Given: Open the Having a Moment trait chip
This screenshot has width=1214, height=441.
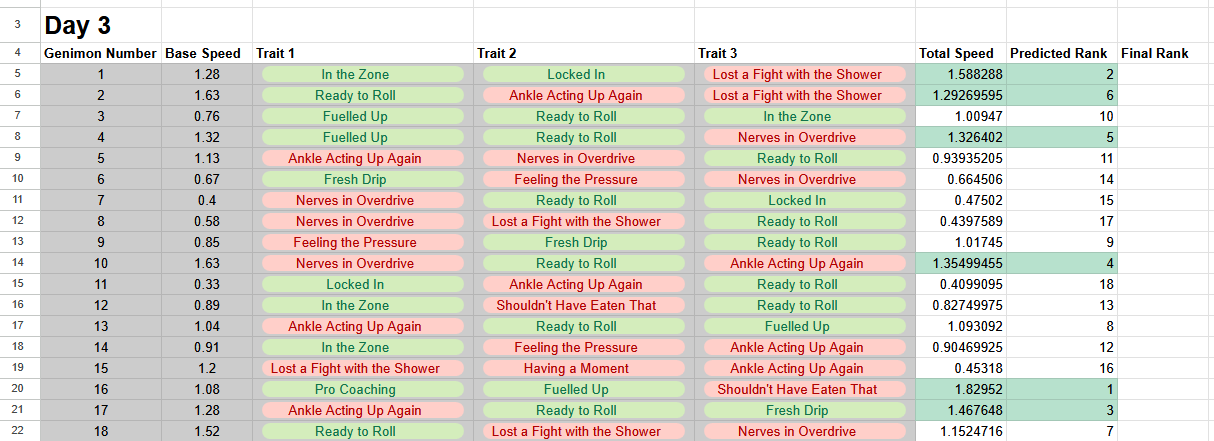Looking at the screenshot, I should [x=576, y=369].
